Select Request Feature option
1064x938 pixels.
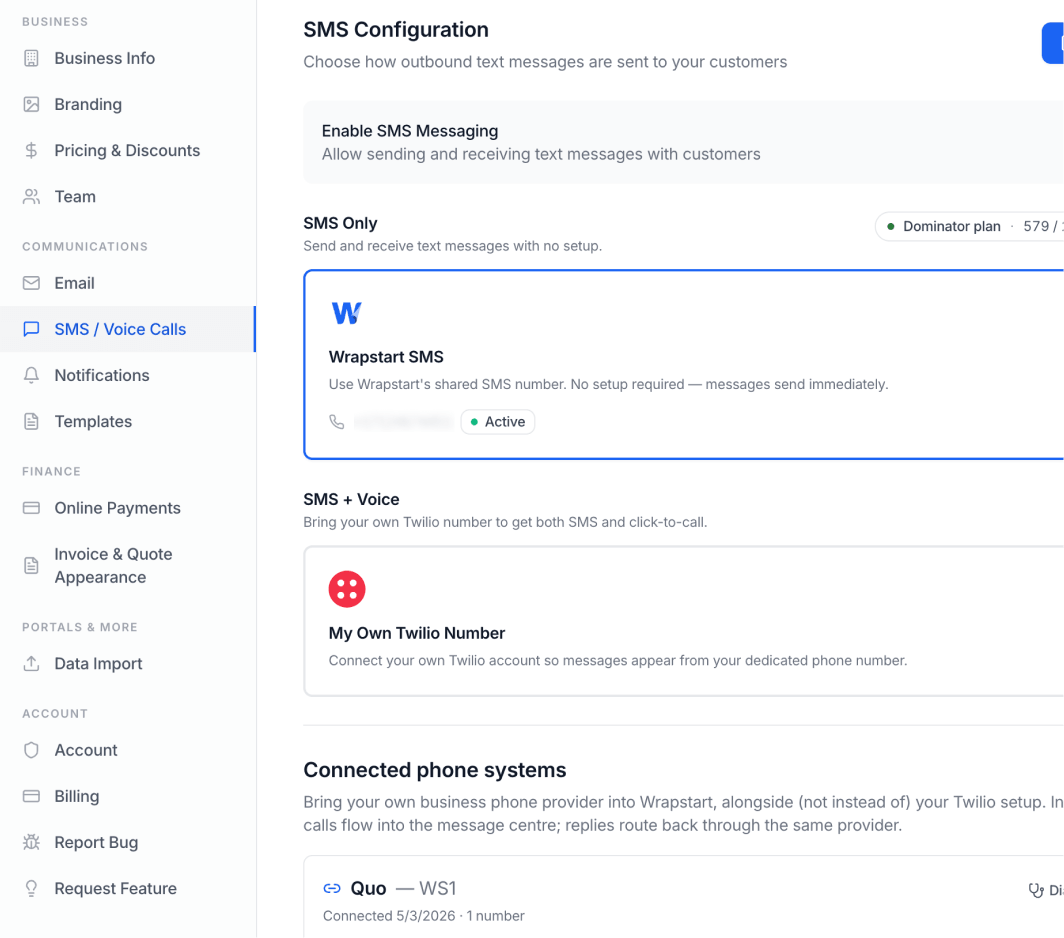pos(129,888)
